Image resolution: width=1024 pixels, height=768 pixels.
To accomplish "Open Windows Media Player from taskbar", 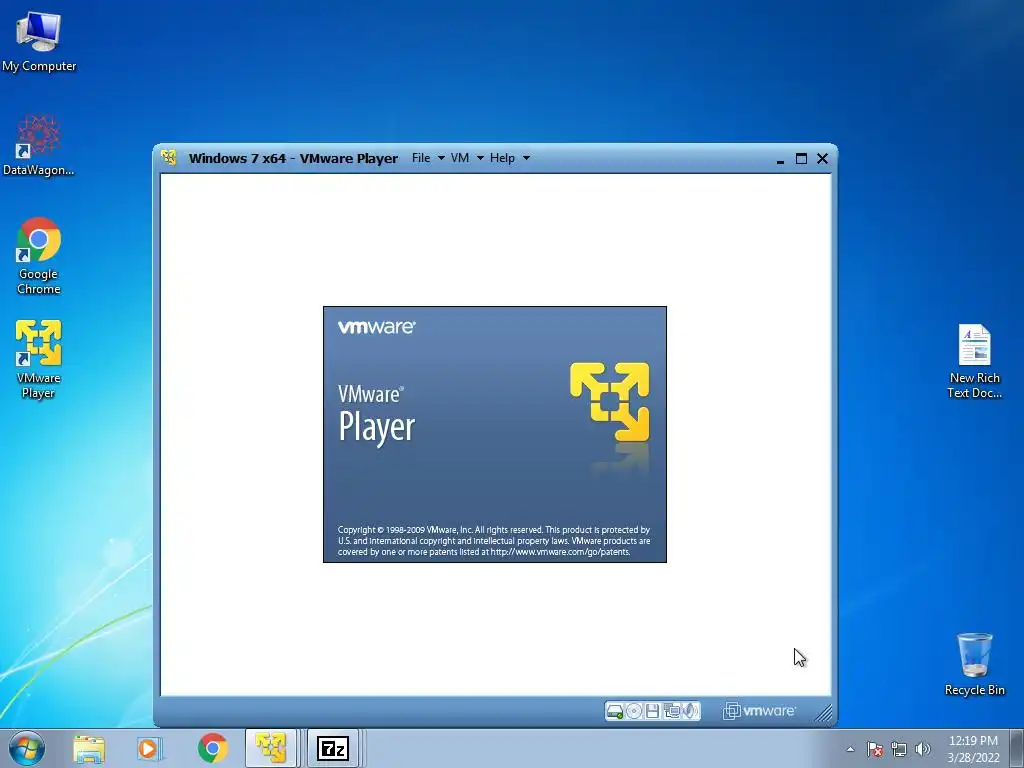I will click(149, 748).
